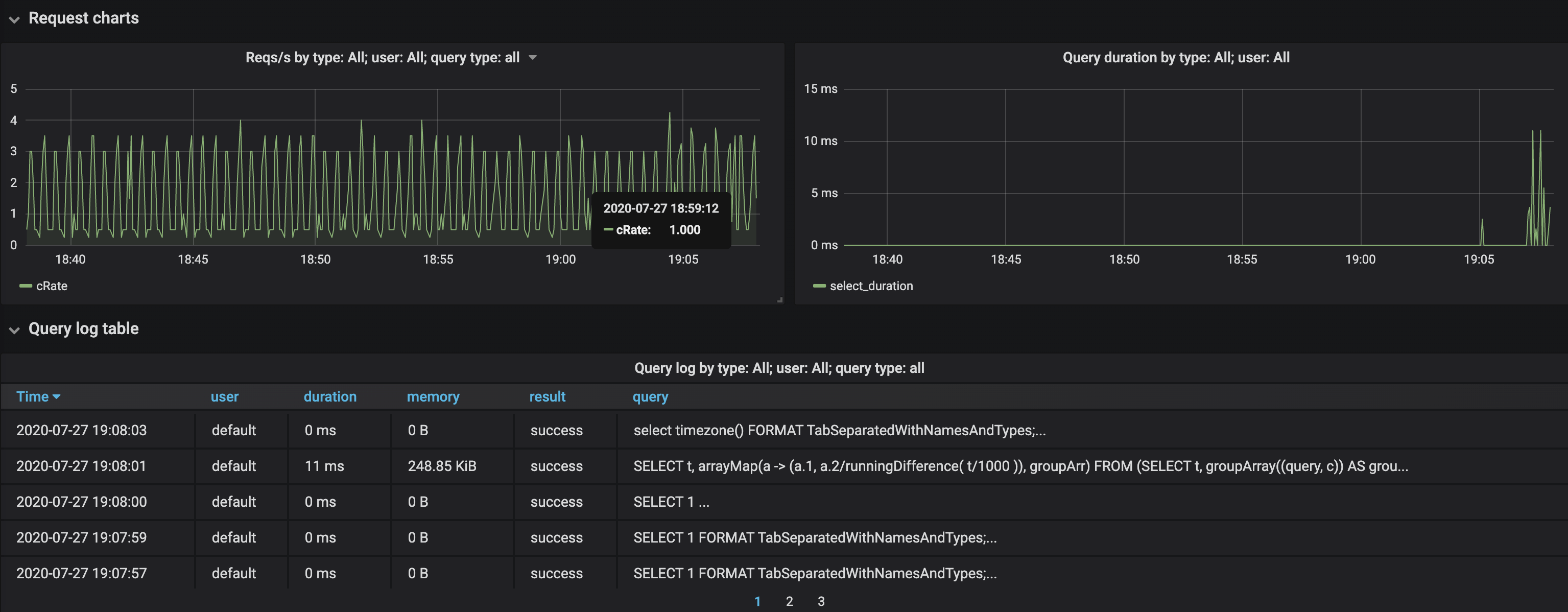Collapse the Query log table section
This screenshot has height=612, width=1568.
[x=14, y=330]
